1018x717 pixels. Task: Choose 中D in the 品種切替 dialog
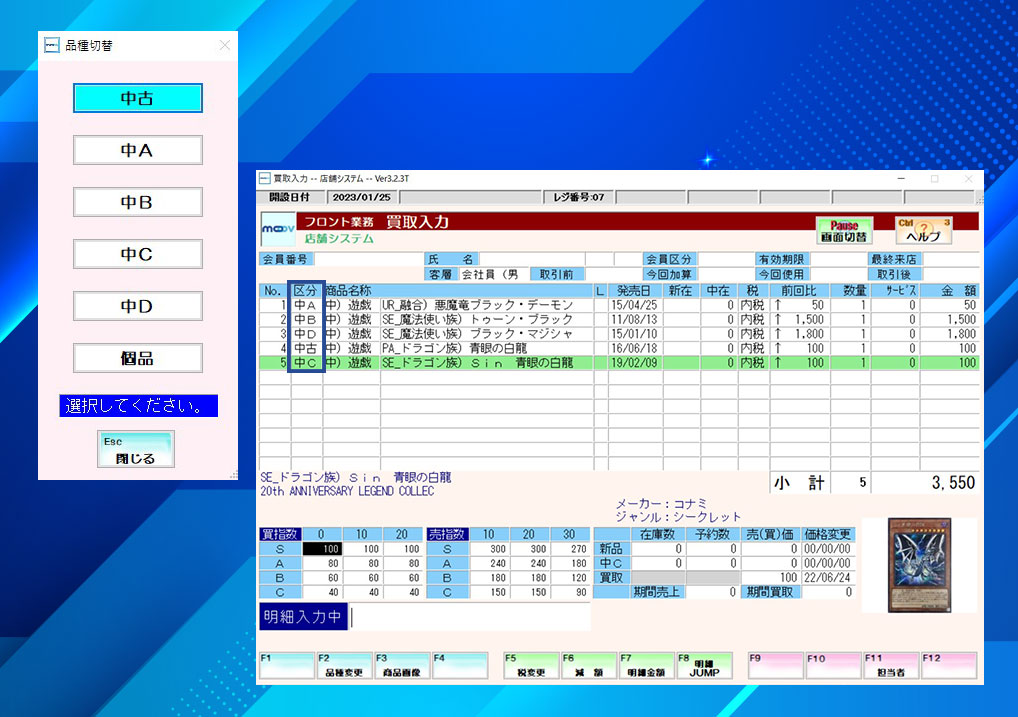pos(138,306)
